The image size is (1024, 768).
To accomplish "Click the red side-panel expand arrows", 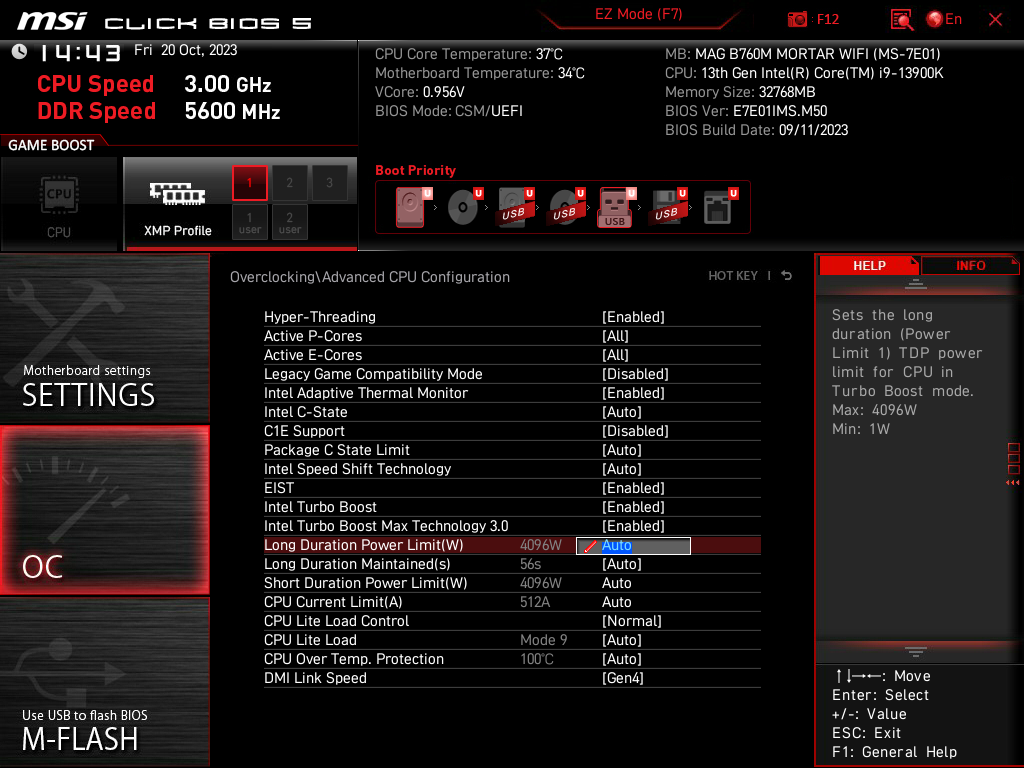I will (x=1013, y=483).
